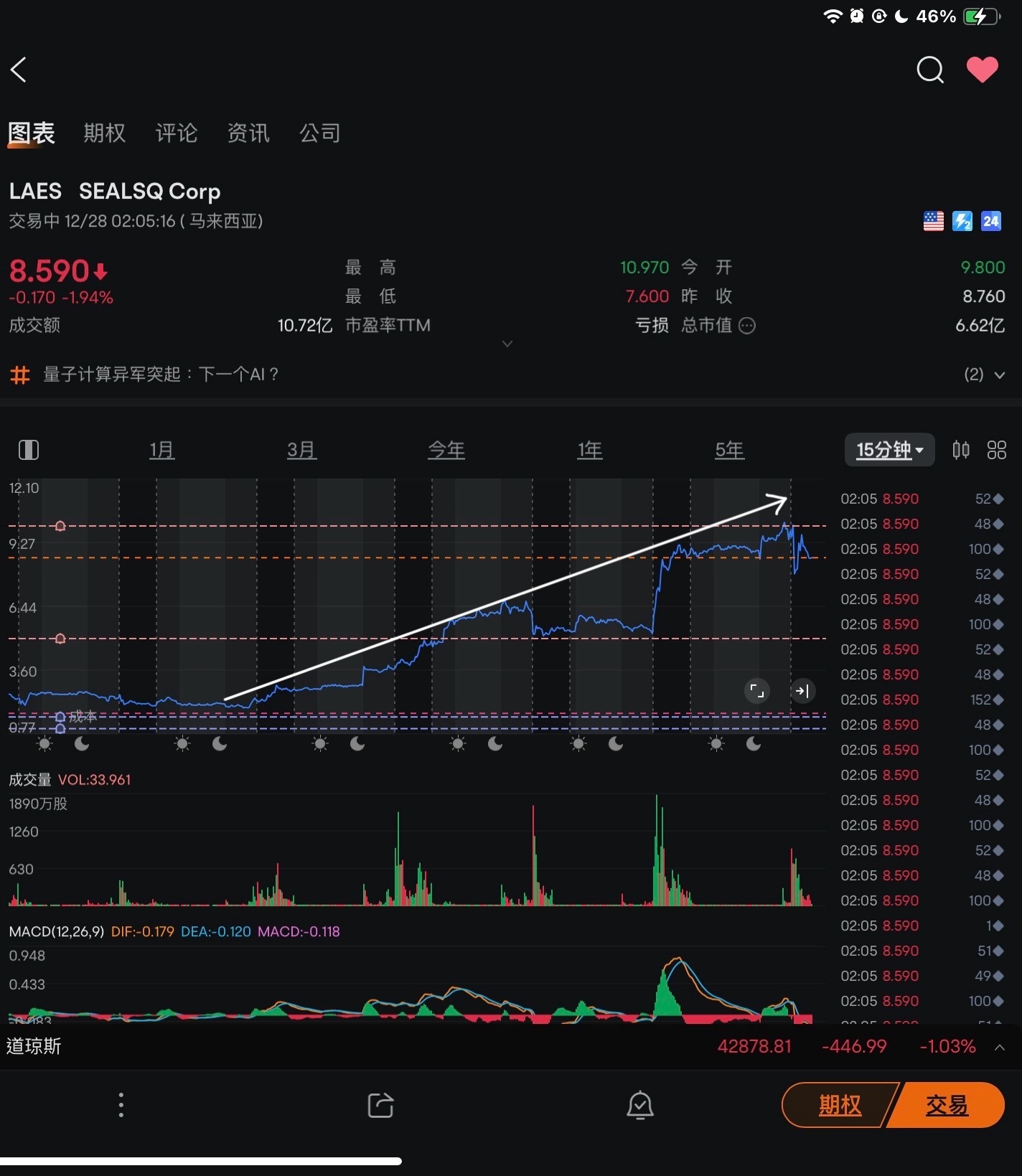Tap the LAES SEALSQ Corp title
The height and width of the screenshot is (1176, 1022).
click(x=115, y=191)
